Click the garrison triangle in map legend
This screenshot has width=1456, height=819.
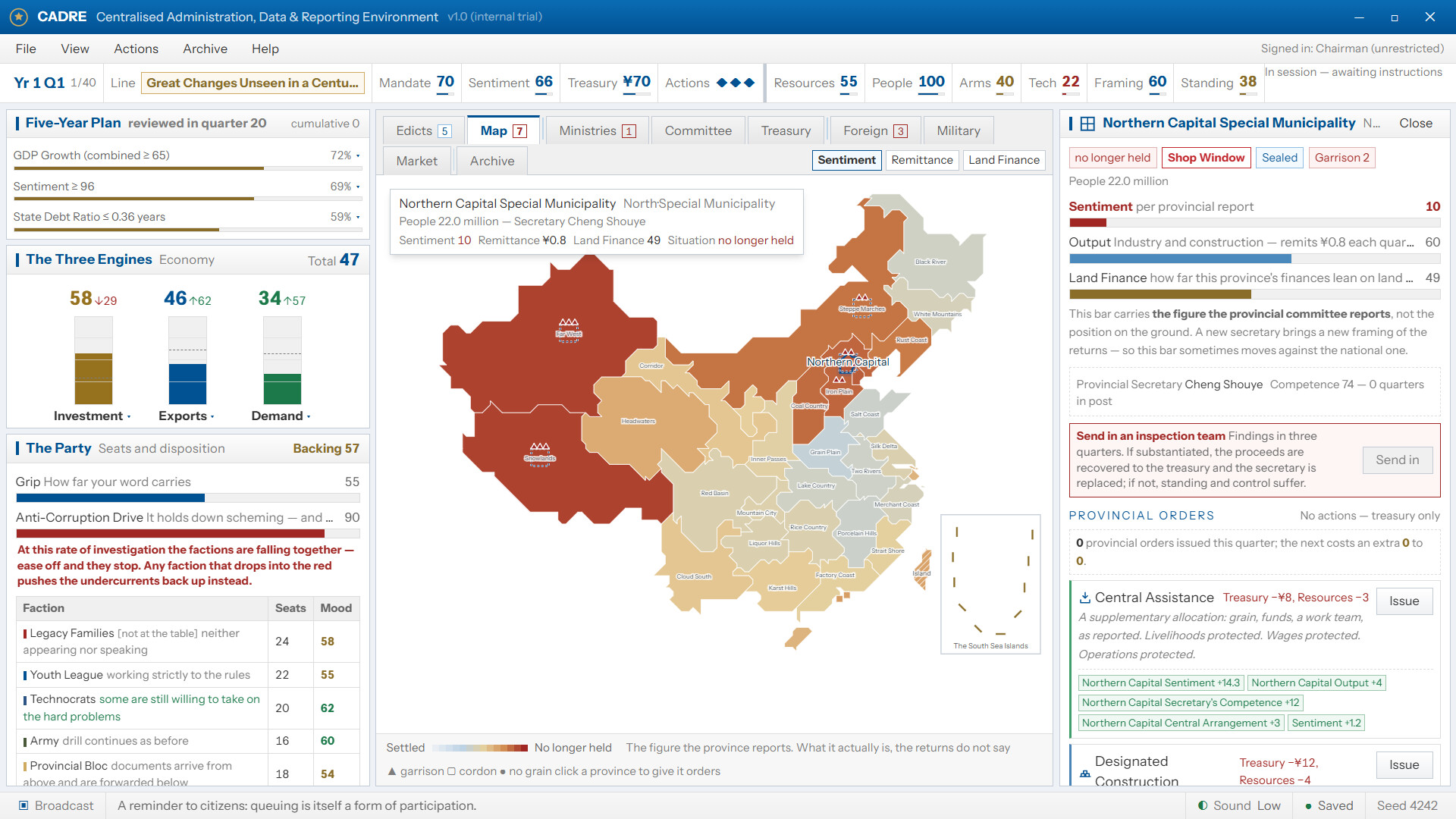click(392, 771)
